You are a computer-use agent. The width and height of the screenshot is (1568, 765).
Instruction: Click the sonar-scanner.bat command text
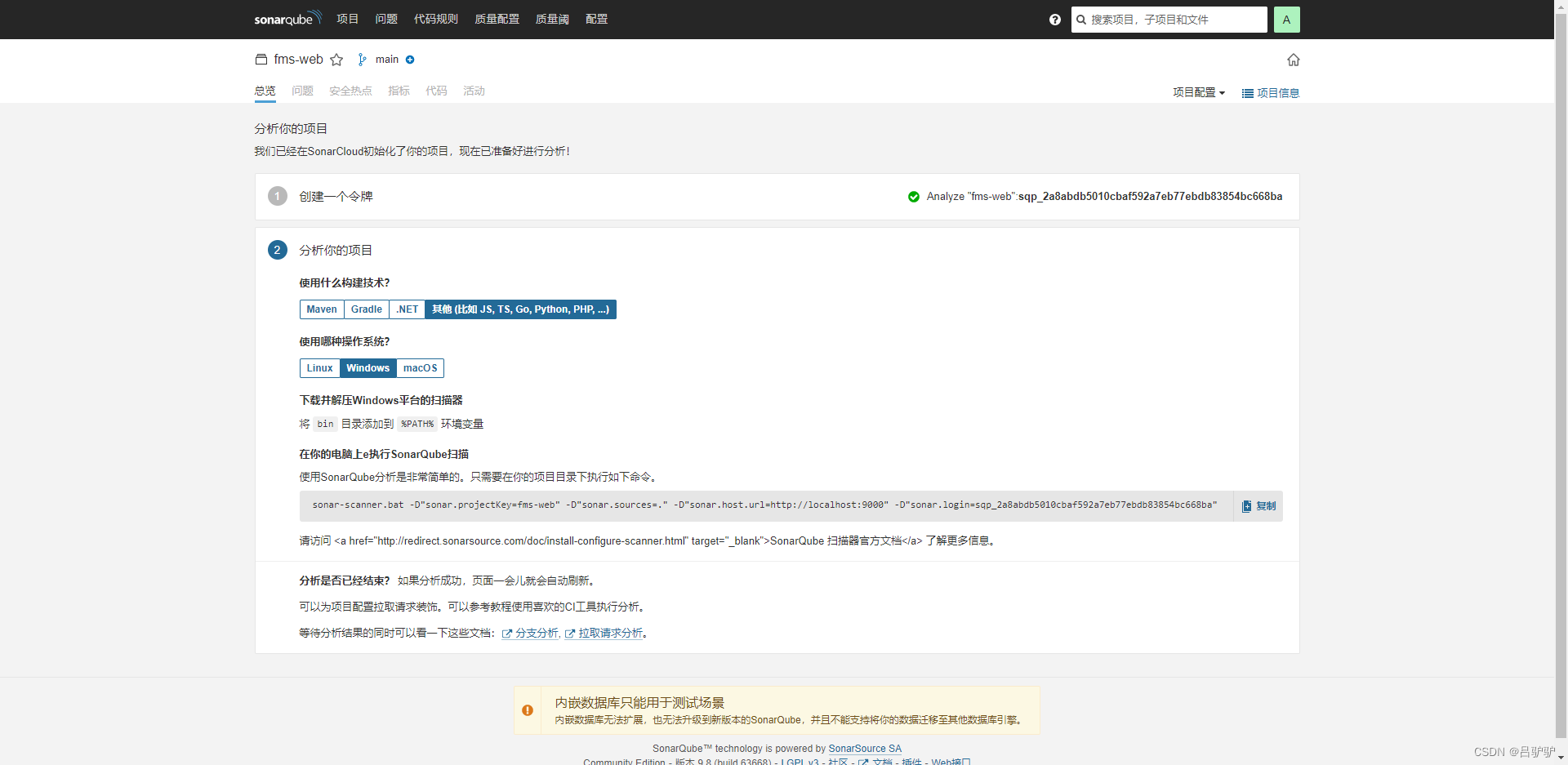click(x=764, y=505)
